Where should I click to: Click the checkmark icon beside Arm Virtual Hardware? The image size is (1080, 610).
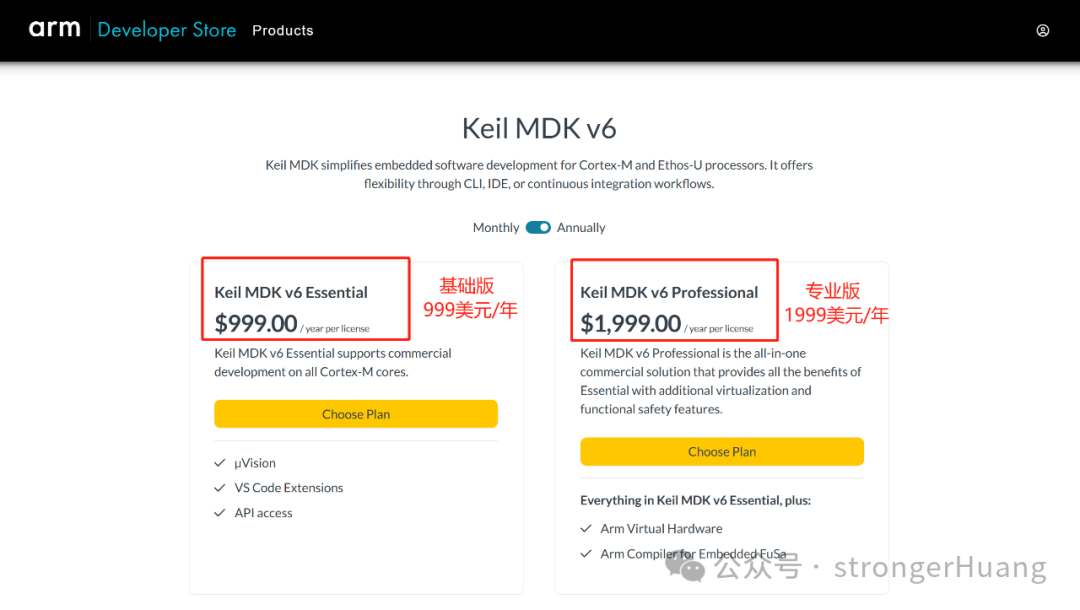pos(586,528)
